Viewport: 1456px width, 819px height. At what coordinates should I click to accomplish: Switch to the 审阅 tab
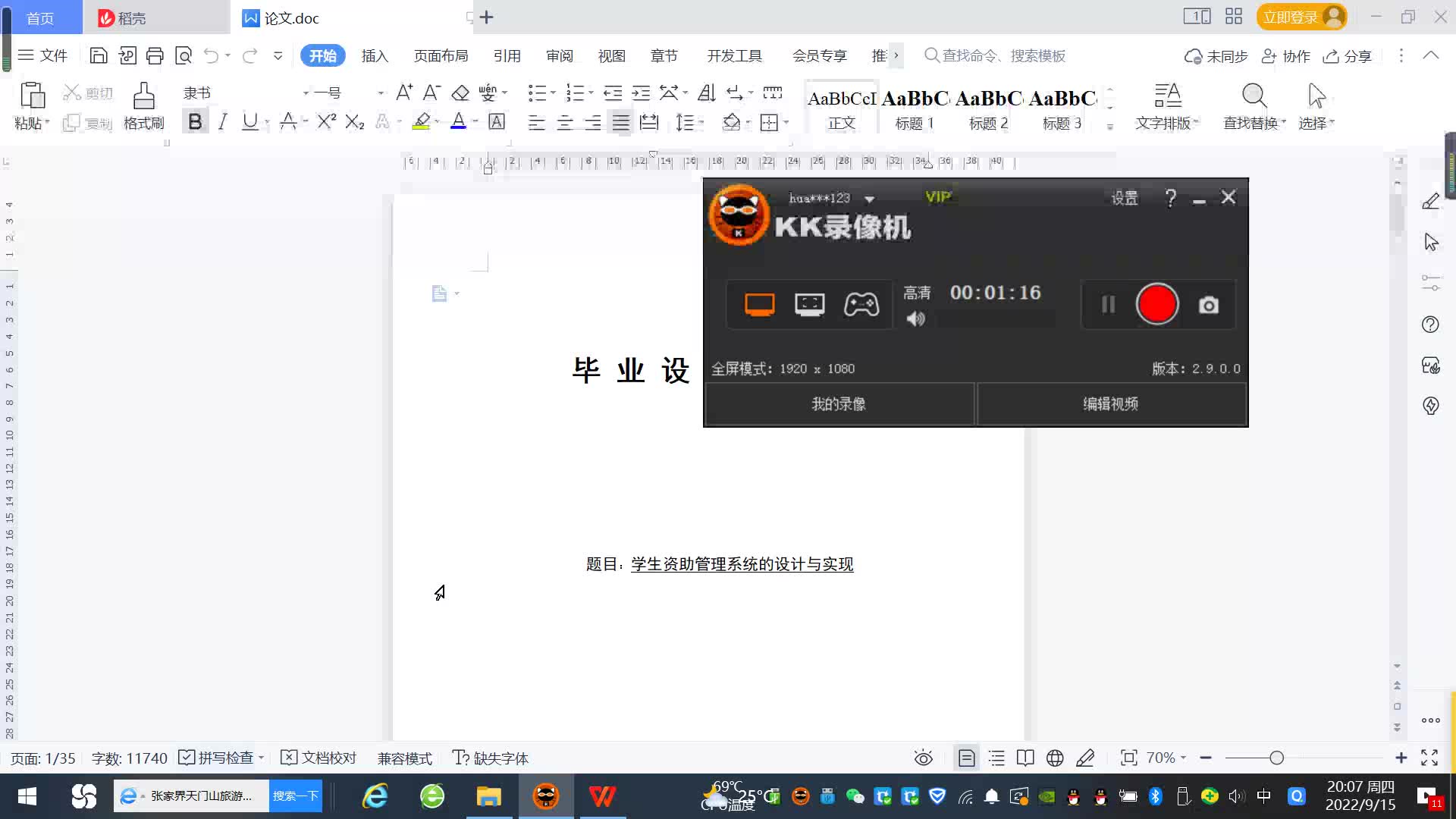[x=560, y=55]
